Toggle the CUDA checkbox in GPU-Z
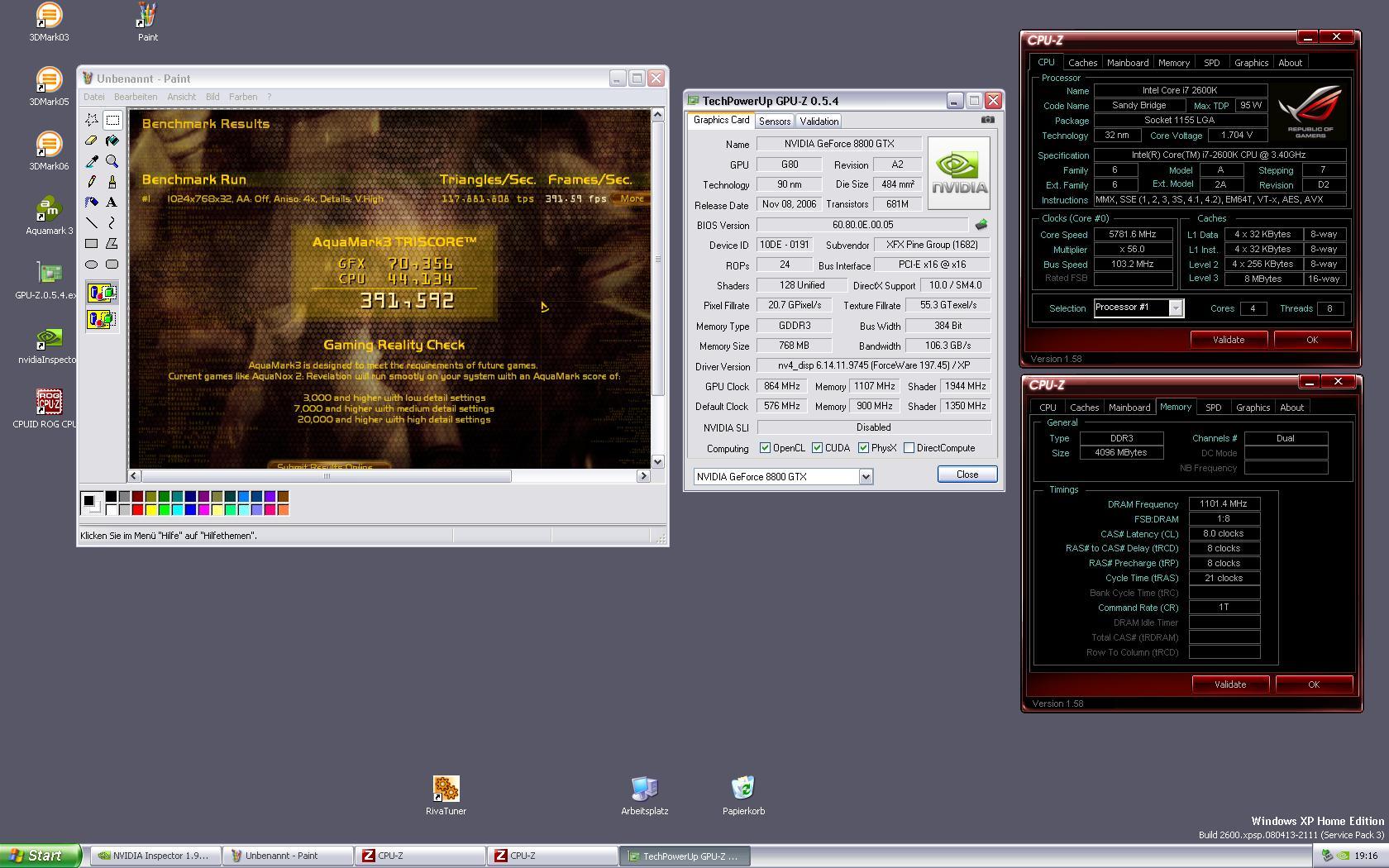This screenshot has height=868, width=1389. tap(817, 448)
